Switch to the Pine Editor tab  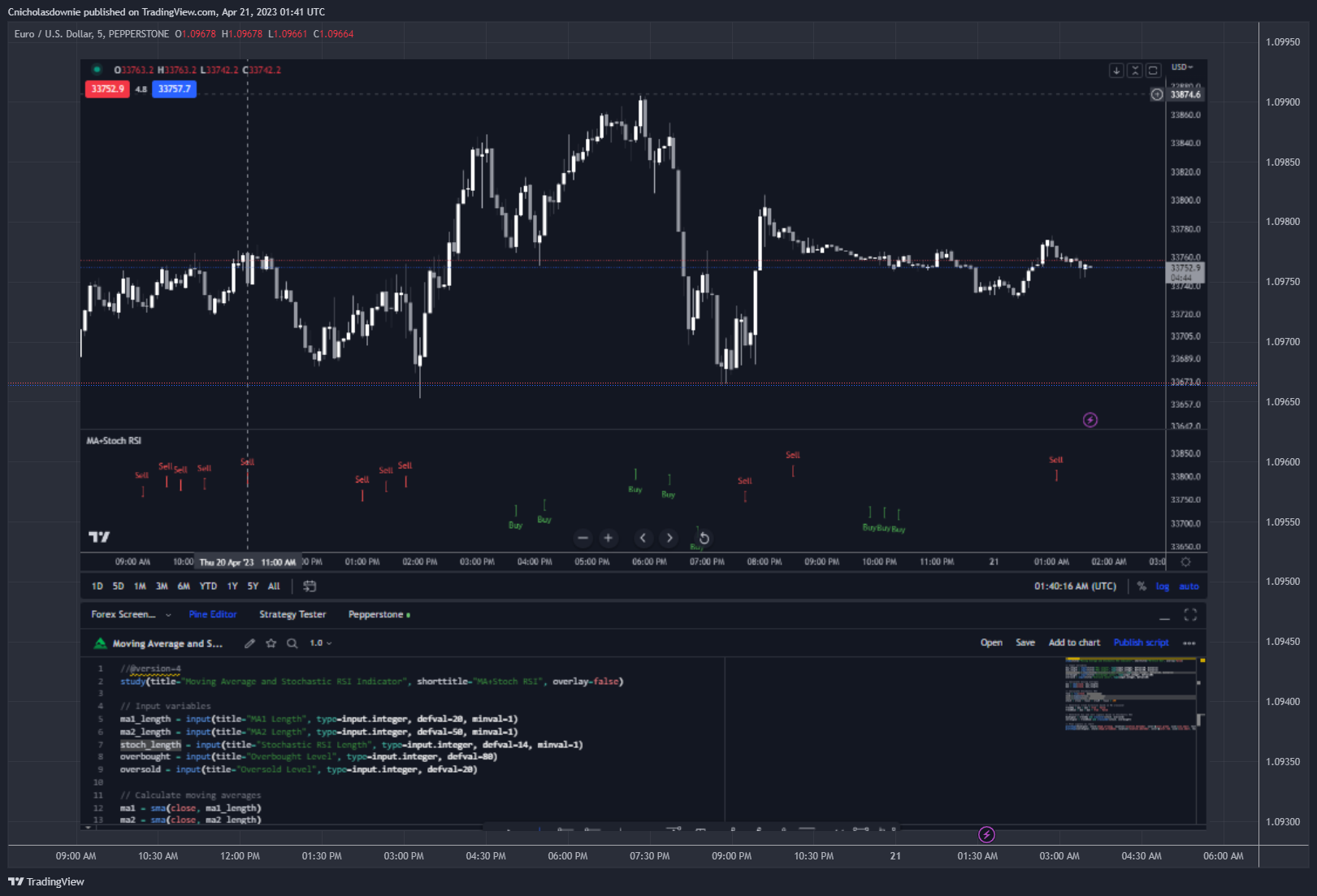(x=213, y=614)
